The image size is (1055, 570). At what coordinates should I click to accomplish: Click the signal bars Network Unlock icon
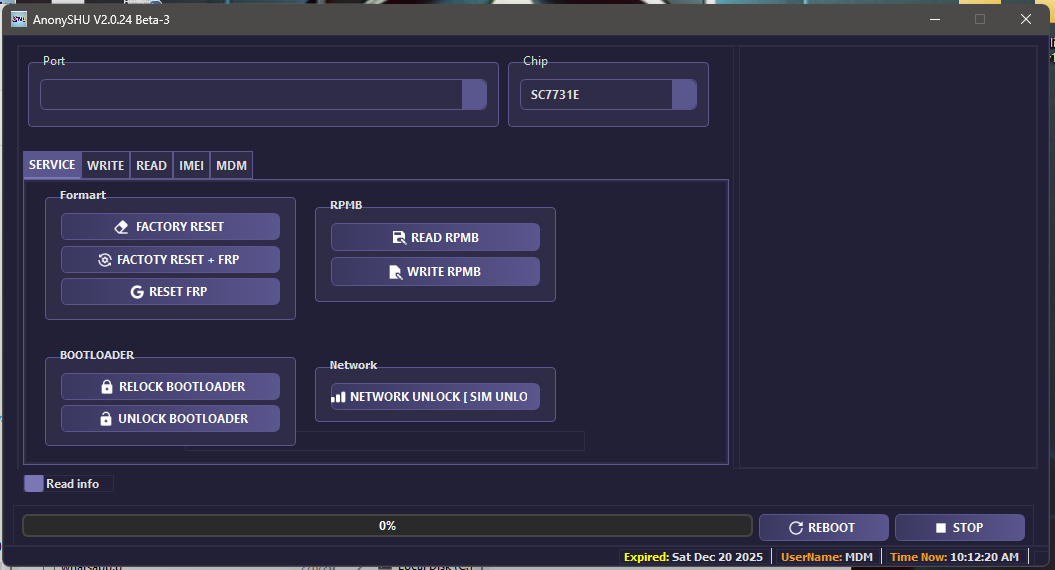pos(338,397)
